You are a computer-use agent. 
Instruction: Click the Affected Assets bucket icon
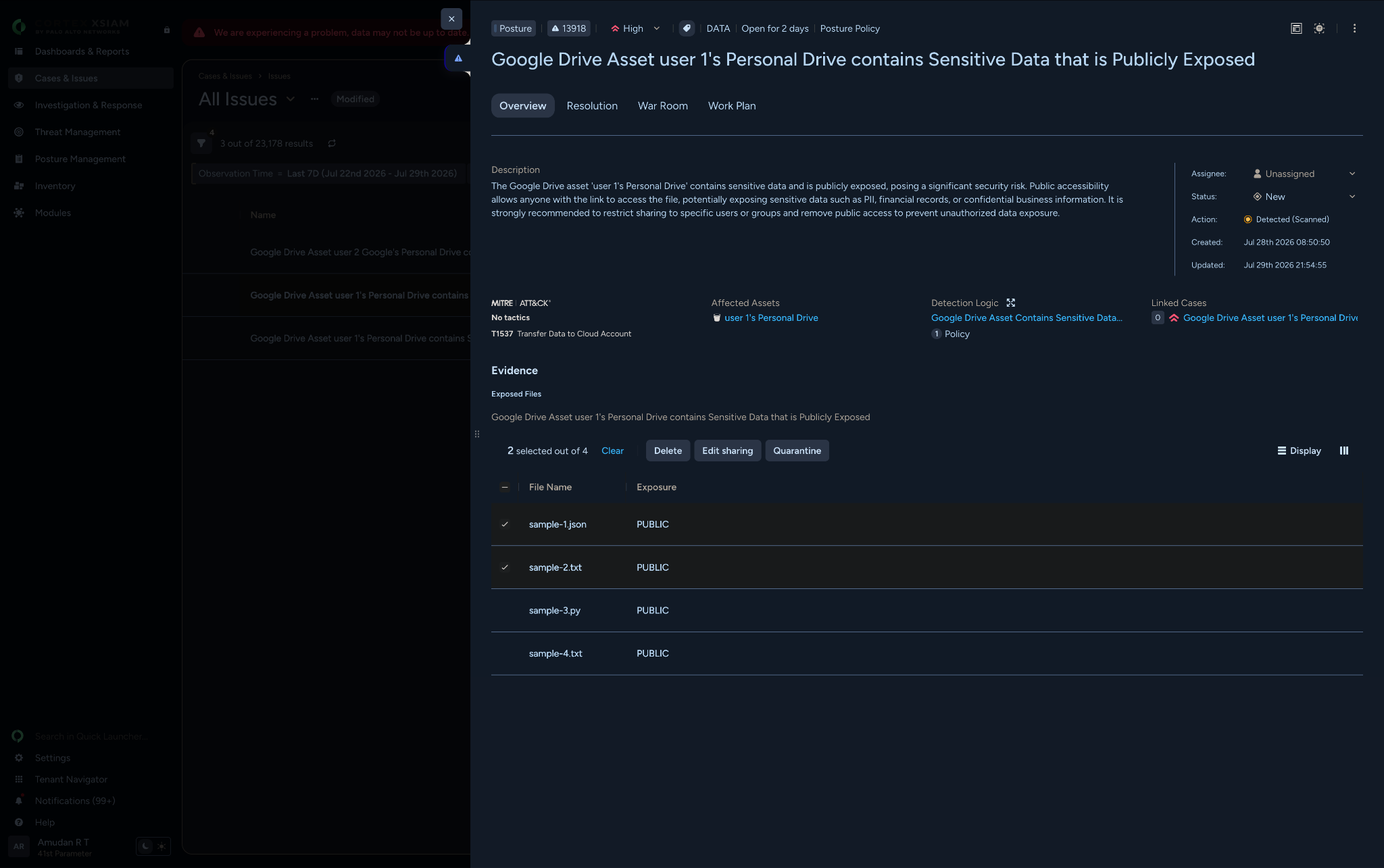tap(717, 317)
